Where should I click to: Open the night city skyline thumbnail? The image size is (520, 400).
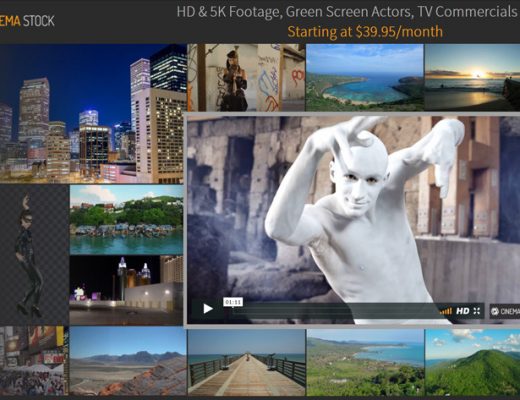tap(93, 114)
